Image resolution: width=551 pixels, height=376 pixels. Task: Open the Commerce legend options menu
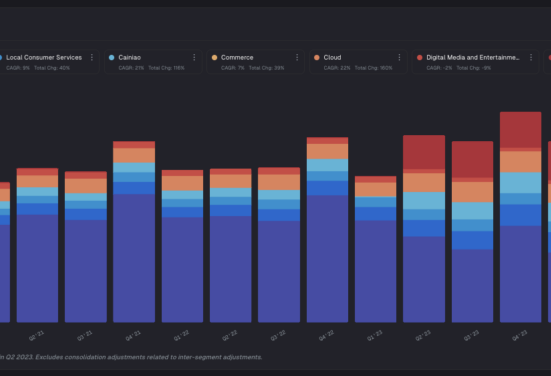pyautogui.click(x=297, y=57)
